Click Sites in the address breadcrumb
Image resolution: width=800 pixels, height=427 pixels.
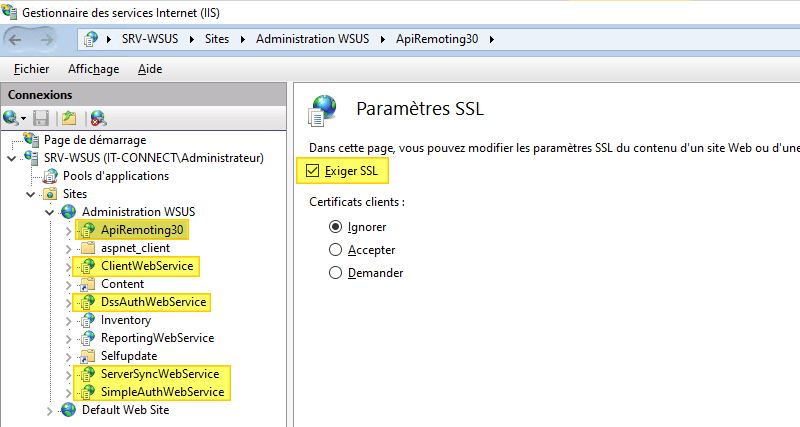[x=223, y=39]
